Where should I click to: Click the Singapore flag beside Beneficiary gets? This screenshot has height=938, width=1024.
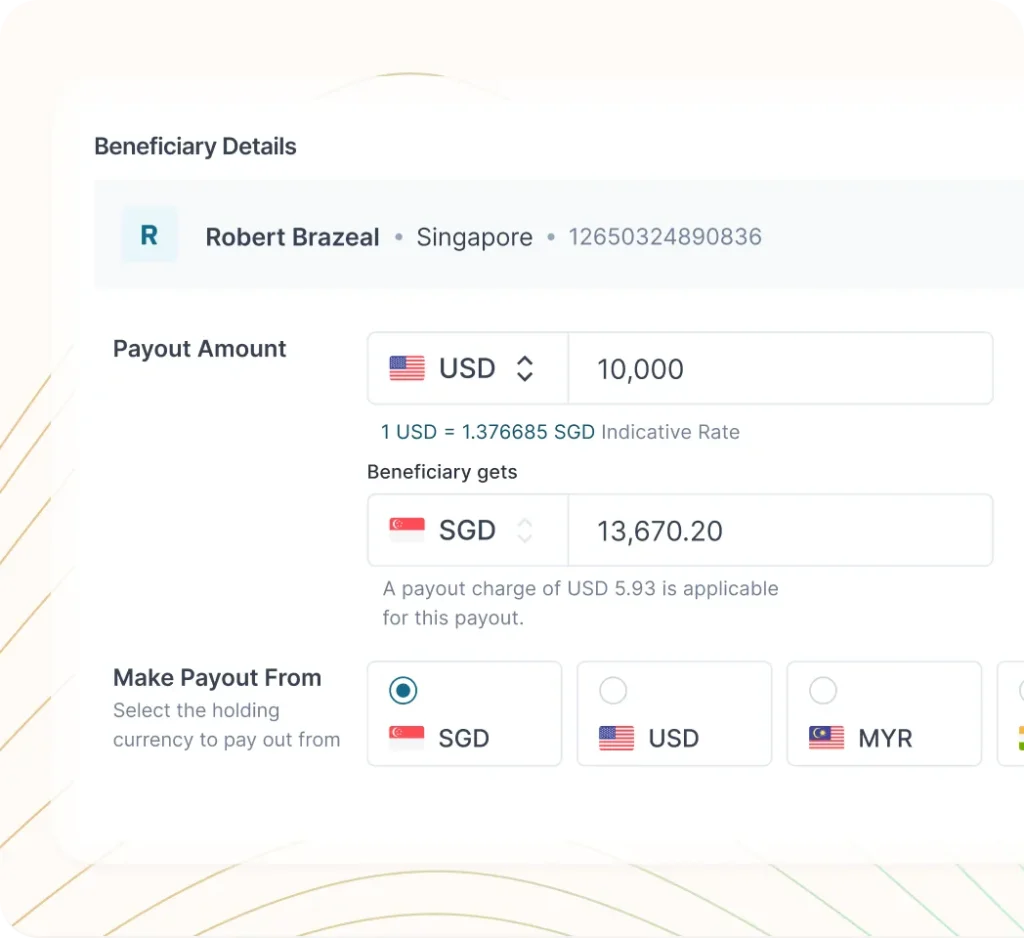pos(407,530)
